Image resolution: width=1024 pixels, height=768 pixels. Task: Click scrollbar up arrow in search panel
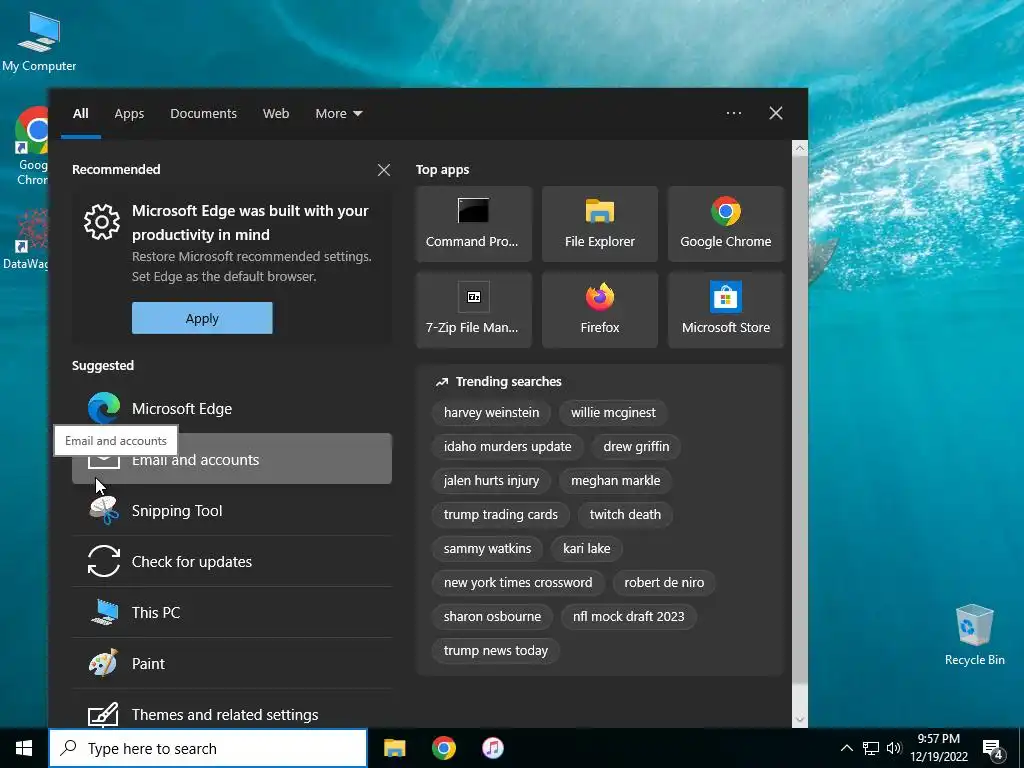coord(800,148)
